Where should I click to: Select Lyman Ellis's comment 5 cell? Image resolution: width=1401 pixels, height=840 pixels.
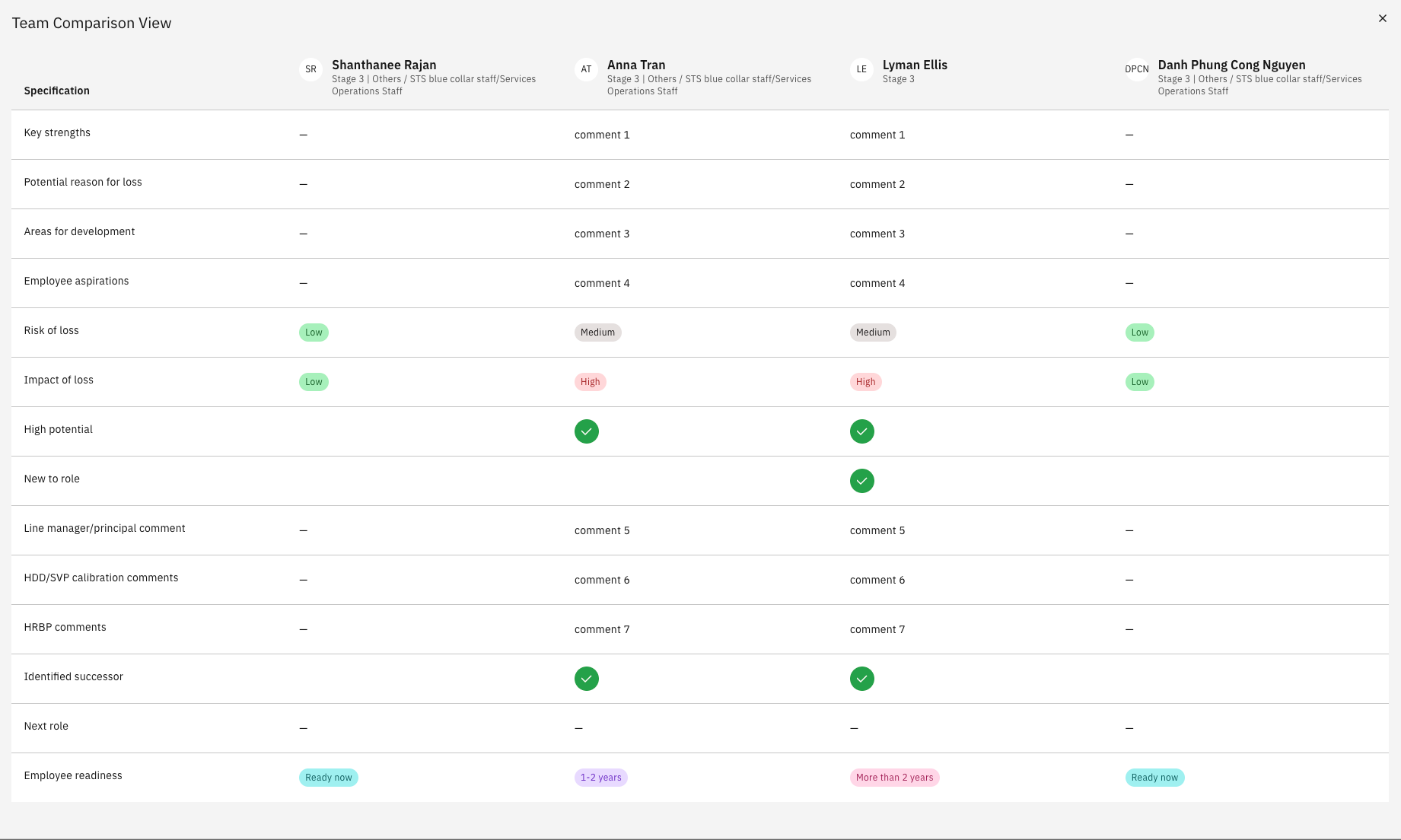coord(877,530)
